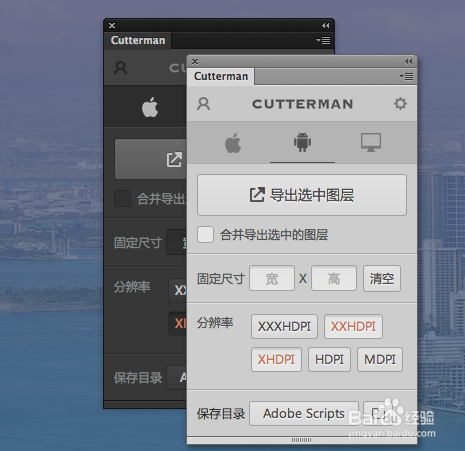Collapse light panel with double-arrow icon

(x=409, y=61)
